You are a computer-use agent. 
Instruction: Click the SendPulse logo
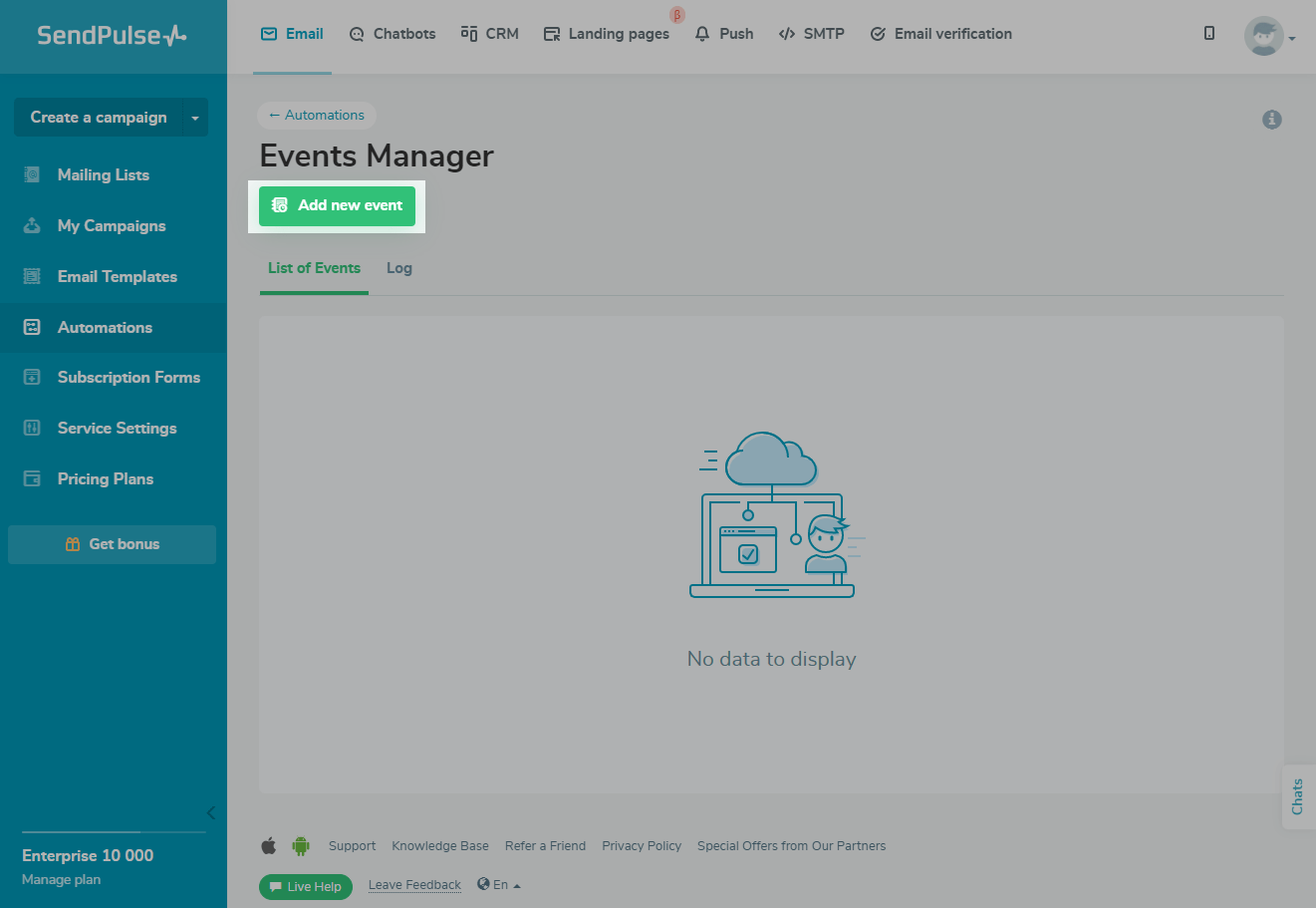click(x=112, y=35)
